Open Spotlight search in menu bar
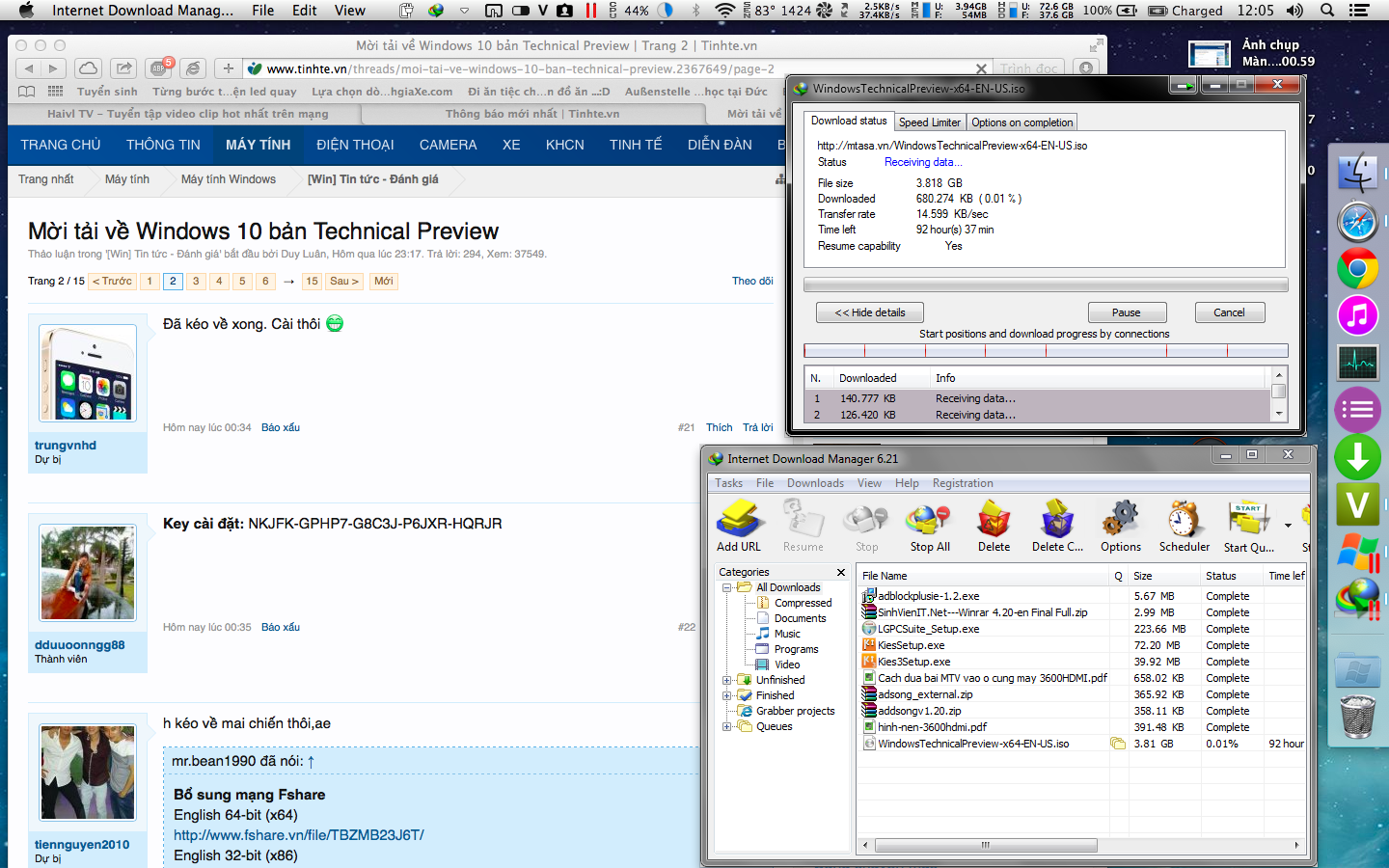Screen dimensions: 1389x868 click(1327, 11)
